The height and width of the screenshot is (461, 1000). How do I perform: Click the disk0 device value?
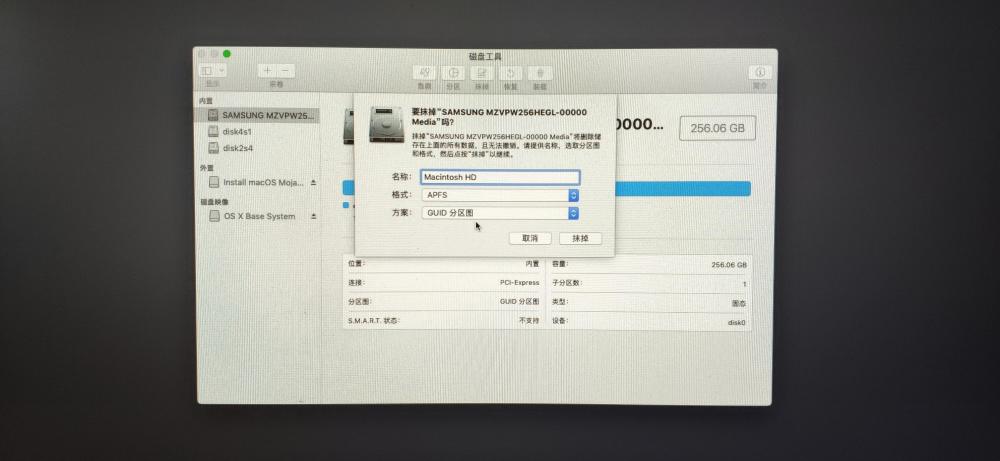(737, 323)
